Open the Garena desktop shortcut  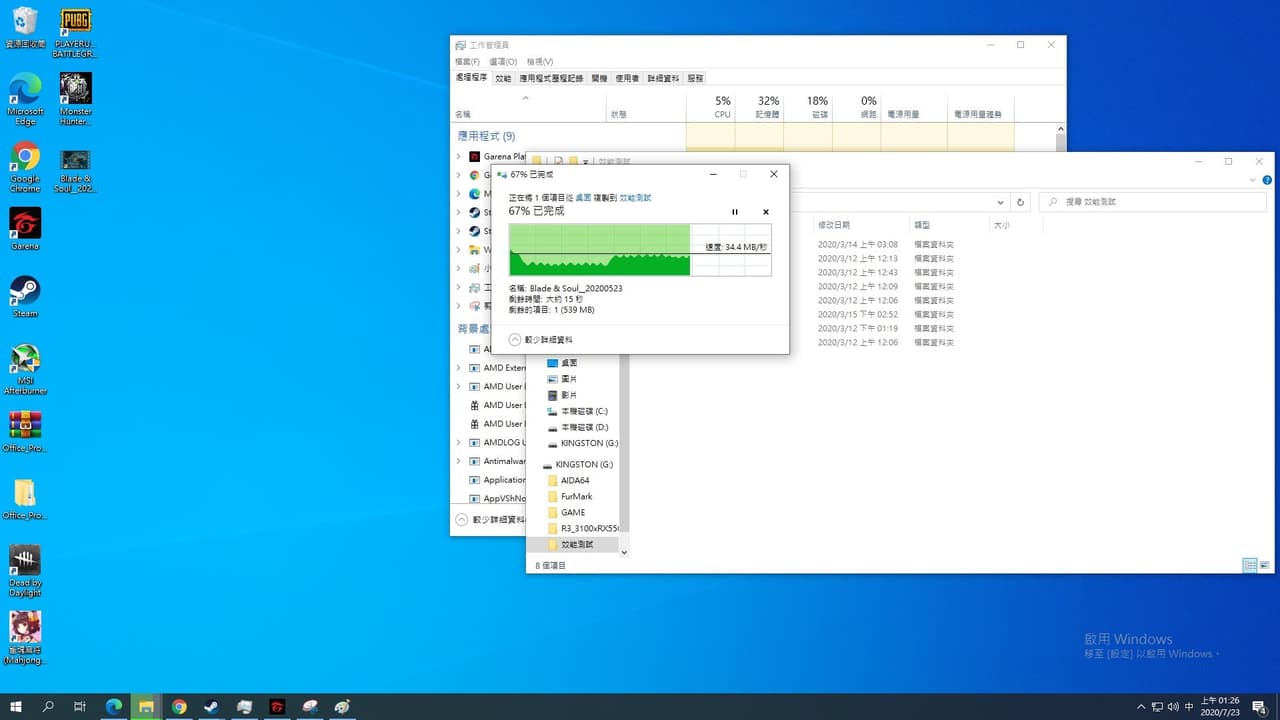tap(25, 229)
